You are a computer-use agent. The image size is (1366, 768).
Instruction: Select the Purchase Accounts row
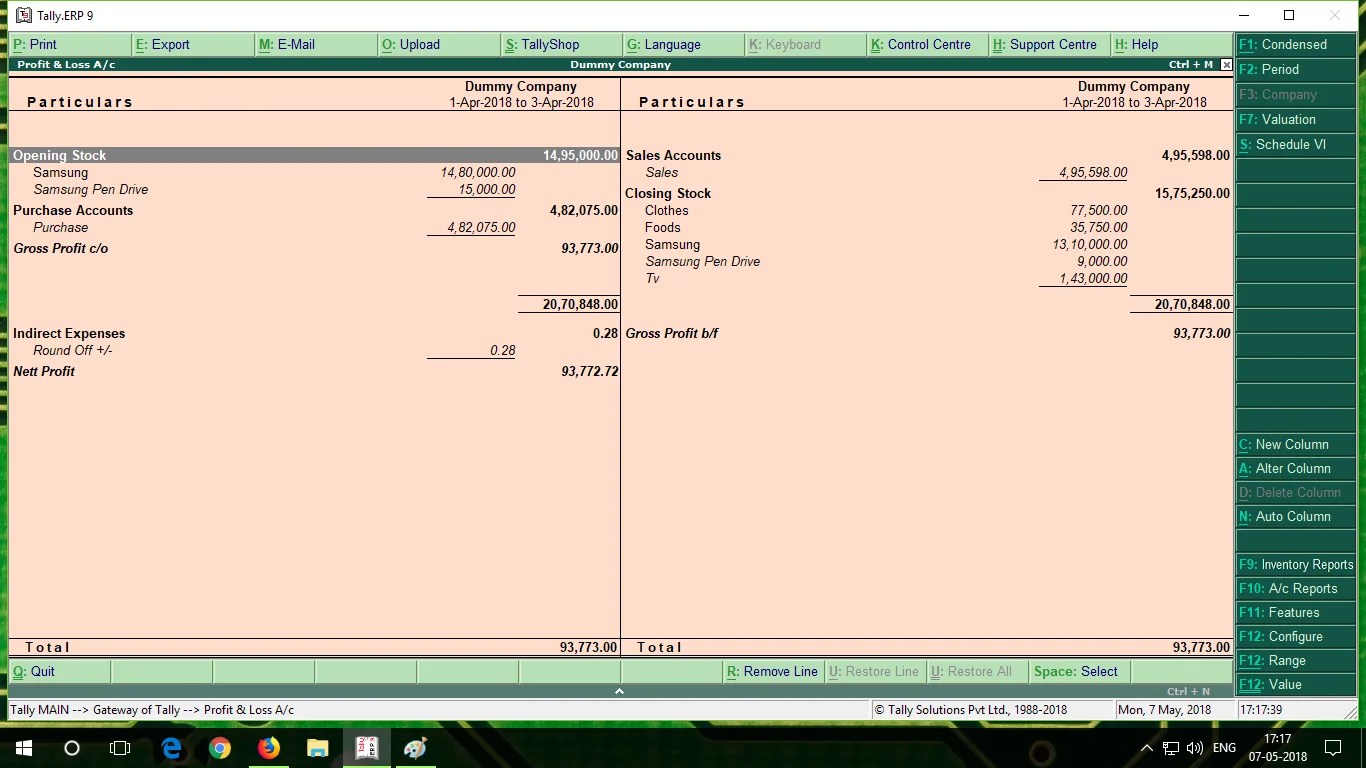(314, 211)
